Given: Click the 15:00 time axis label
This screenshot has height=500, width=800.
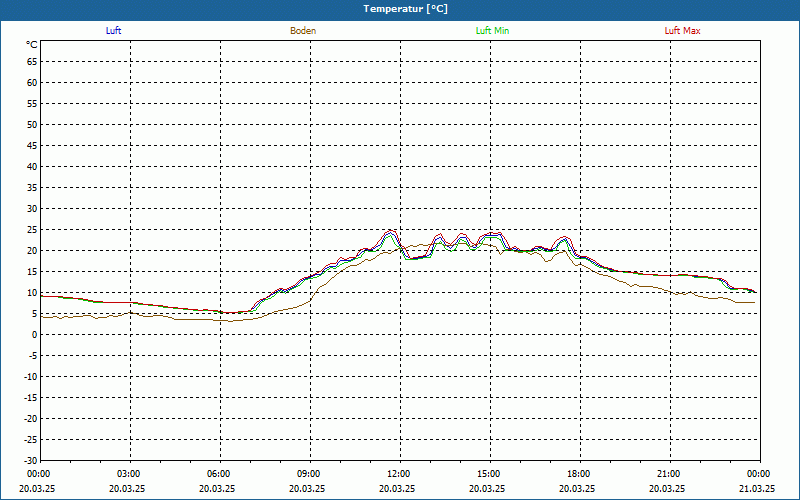Looking at the screenshot, I should point(490,474).
